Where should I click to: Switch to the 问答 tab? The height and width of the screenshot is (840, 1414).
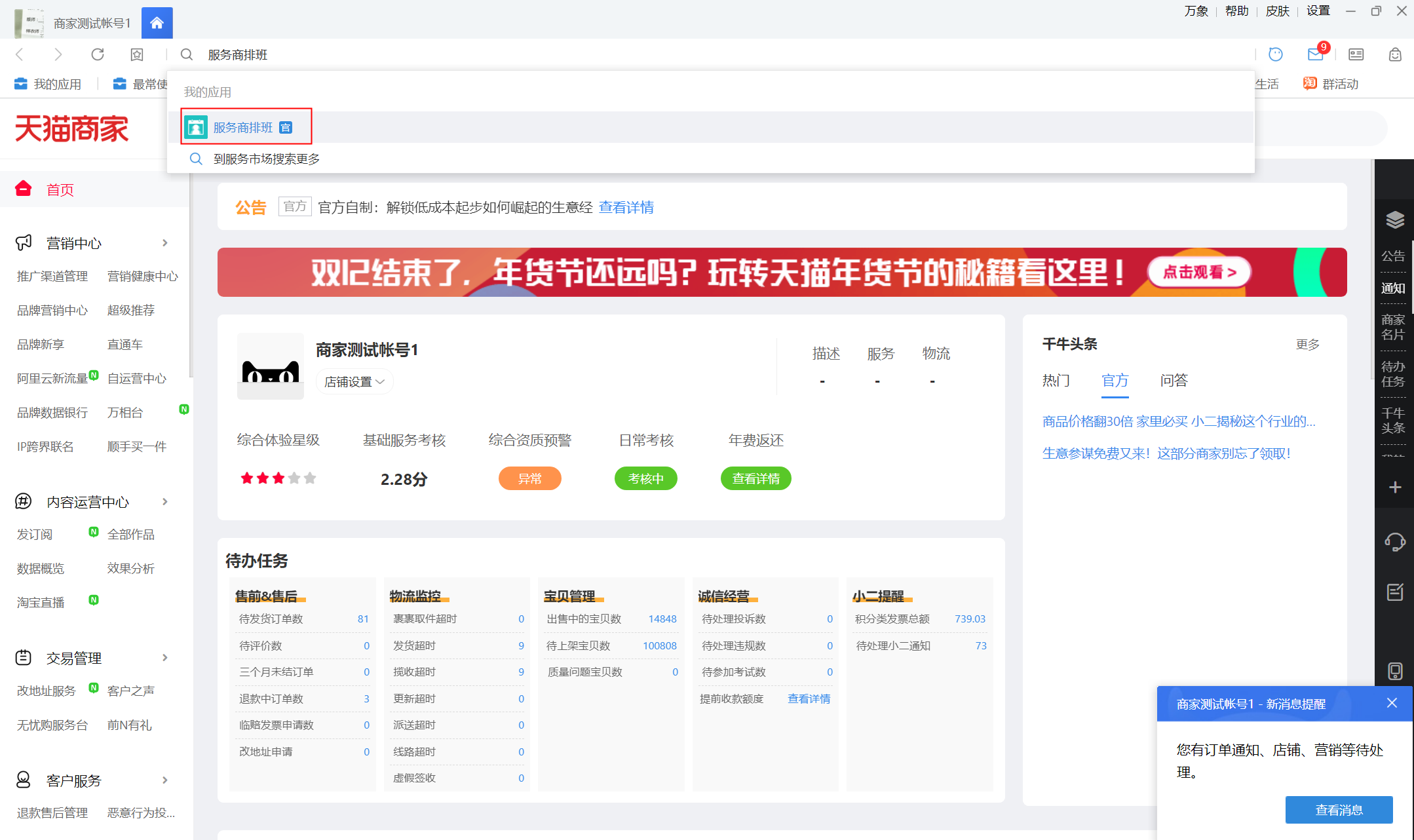tap(1174, 381)
